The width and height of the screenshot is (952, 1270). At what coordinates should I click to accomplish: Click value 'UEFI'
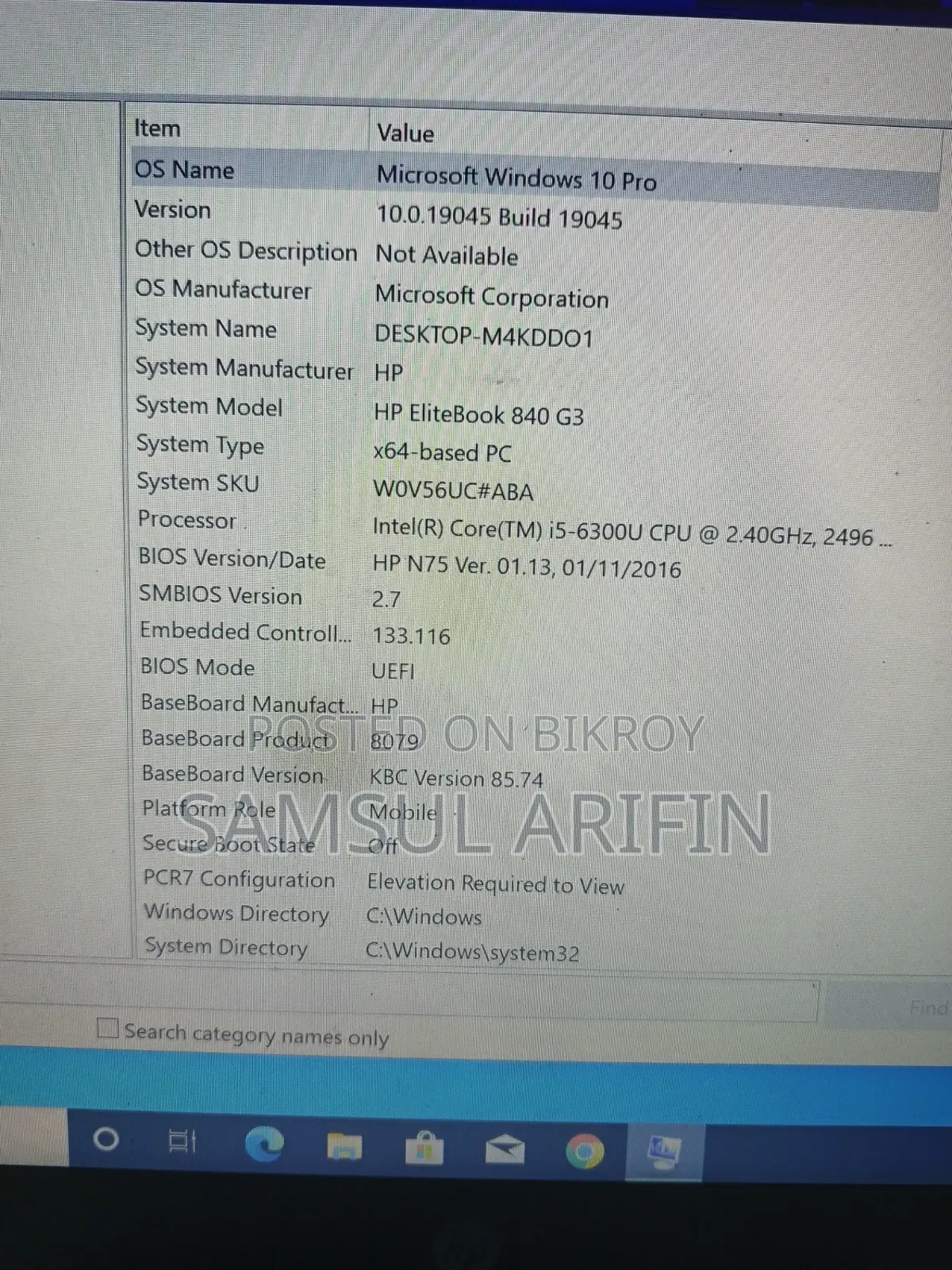pyautogui.click(x=393, y=671)
